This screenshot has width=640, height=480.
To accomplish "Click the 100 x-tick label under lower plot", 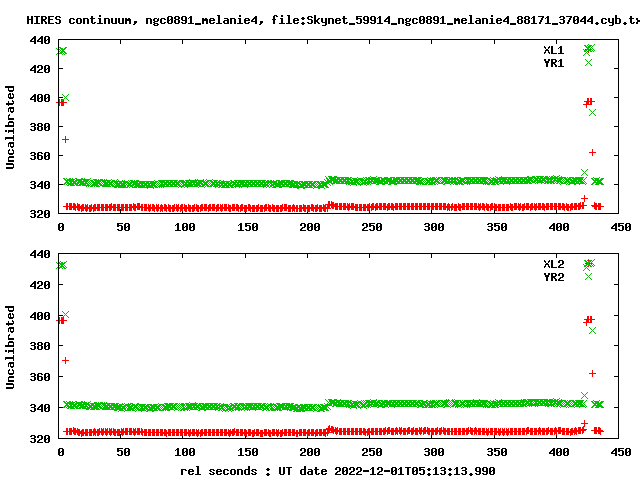I will point(185,452).
